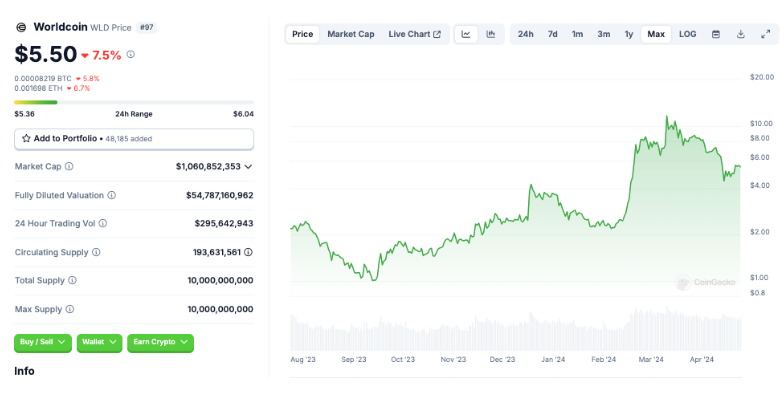Click $54,787,160,962 valuation value
Image resolution: width=784 pixels, height=395 pixels.
coord(220,195)
